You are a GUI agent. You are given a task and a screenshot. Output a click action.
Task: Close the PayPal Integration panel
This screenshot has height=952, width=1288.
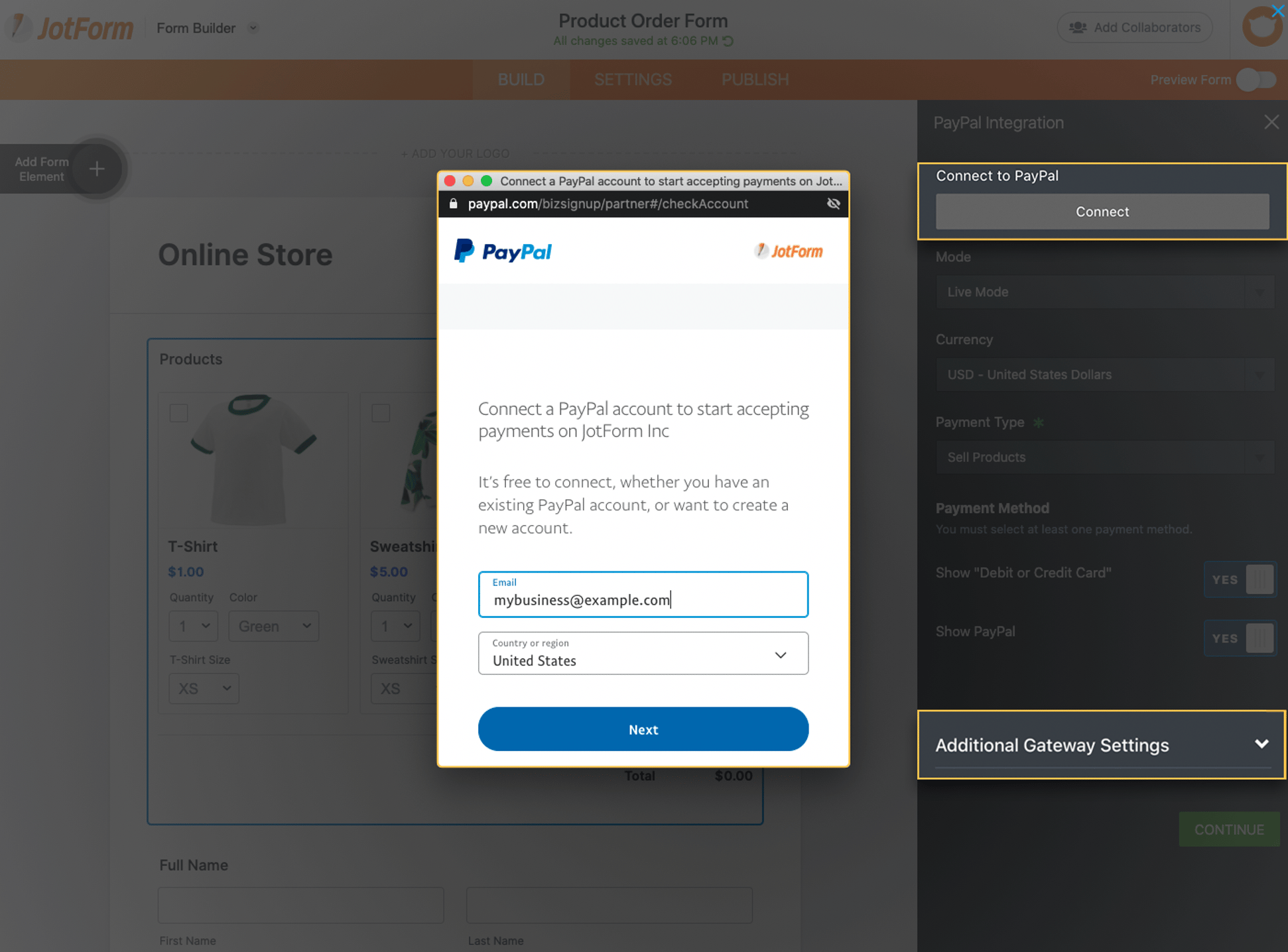[x=1271, y=122]
